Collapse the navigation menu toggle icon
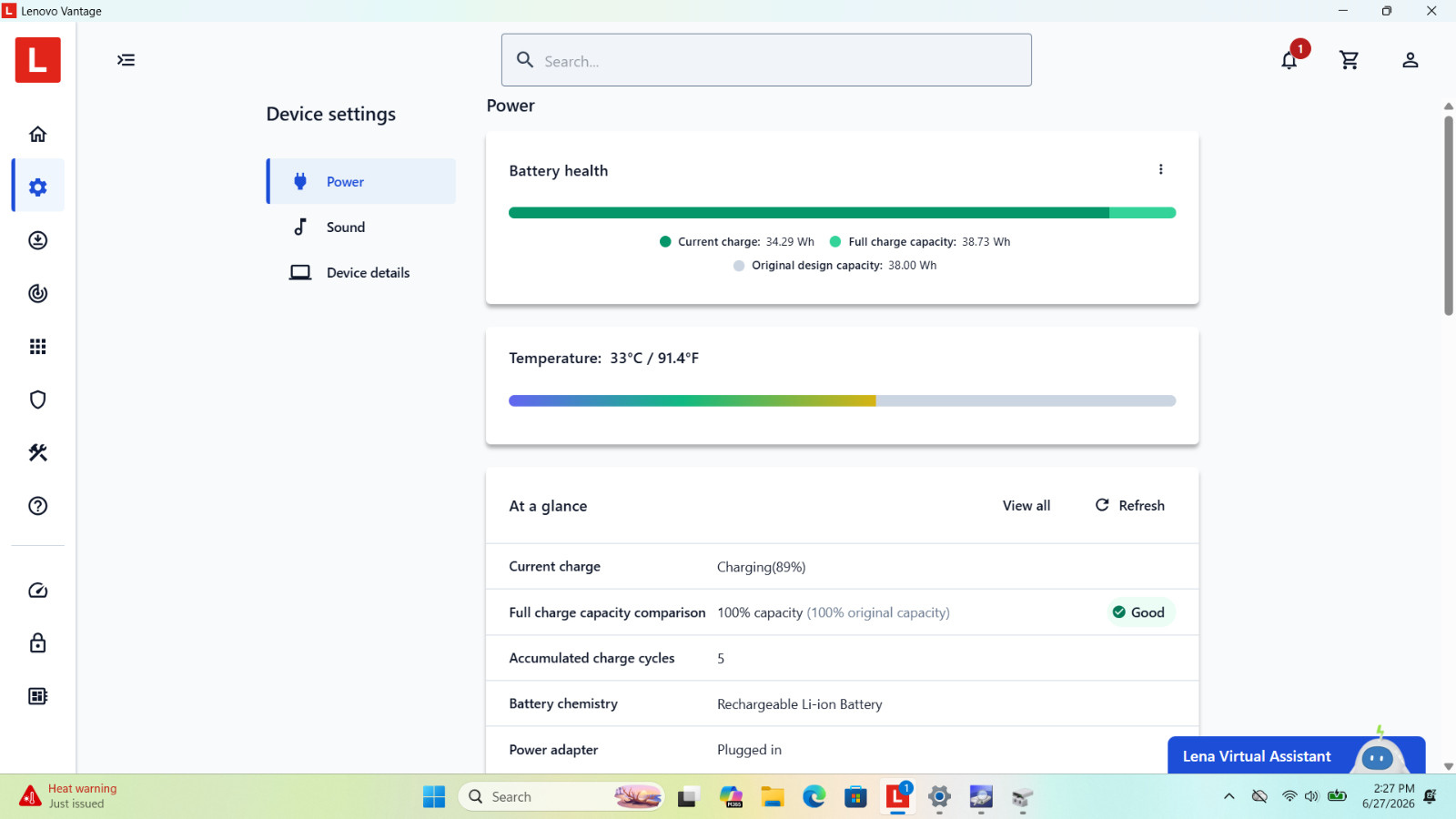This screenshot has height=819, width=1456. [126, 60]
